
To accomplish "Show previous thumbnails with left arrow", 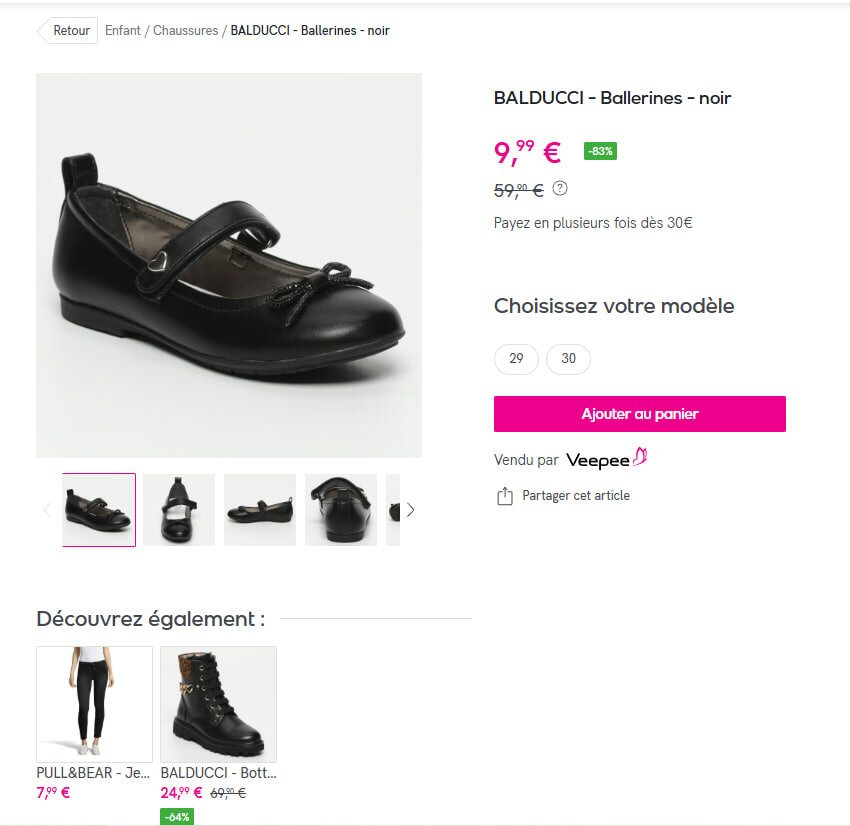I will 46,510.
